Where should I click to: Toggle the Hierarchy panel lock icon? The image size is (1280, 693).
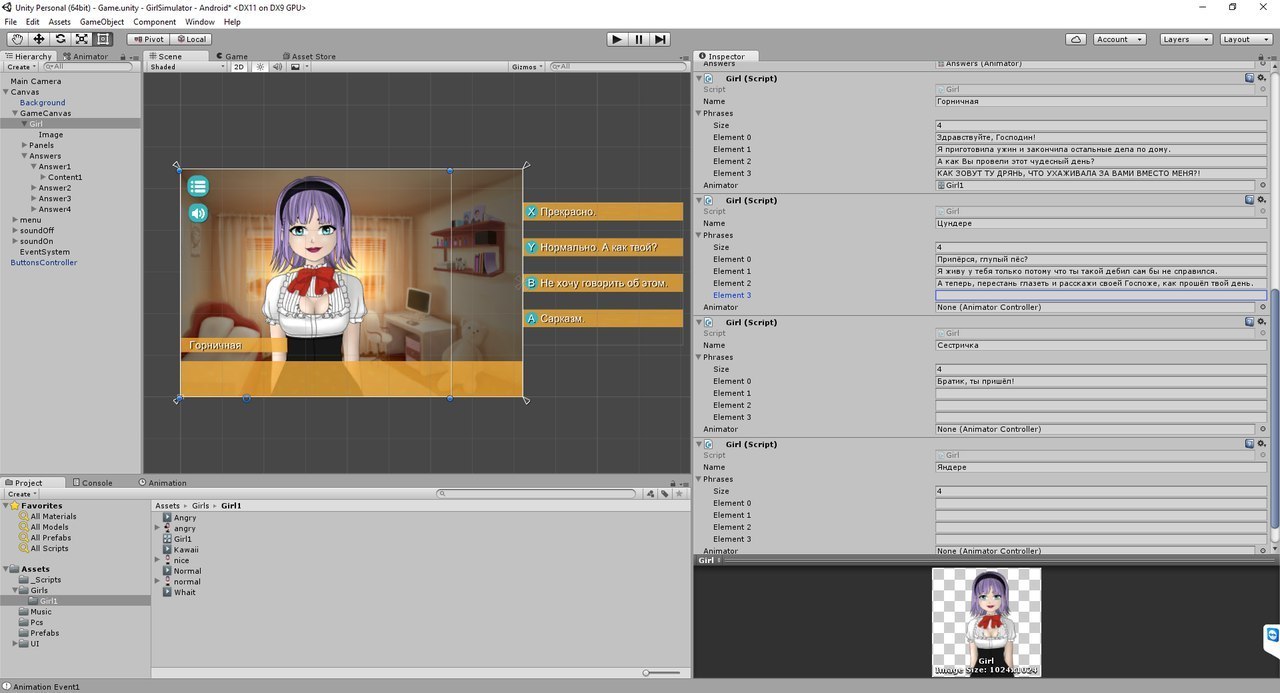click(x=125, y=56)
